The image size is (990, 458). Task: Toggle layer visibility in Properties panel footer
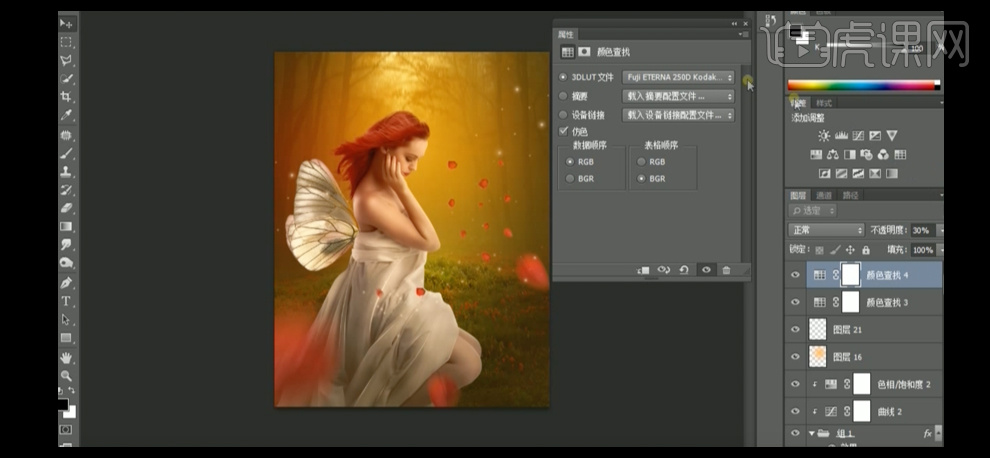[x=706, y=270]
